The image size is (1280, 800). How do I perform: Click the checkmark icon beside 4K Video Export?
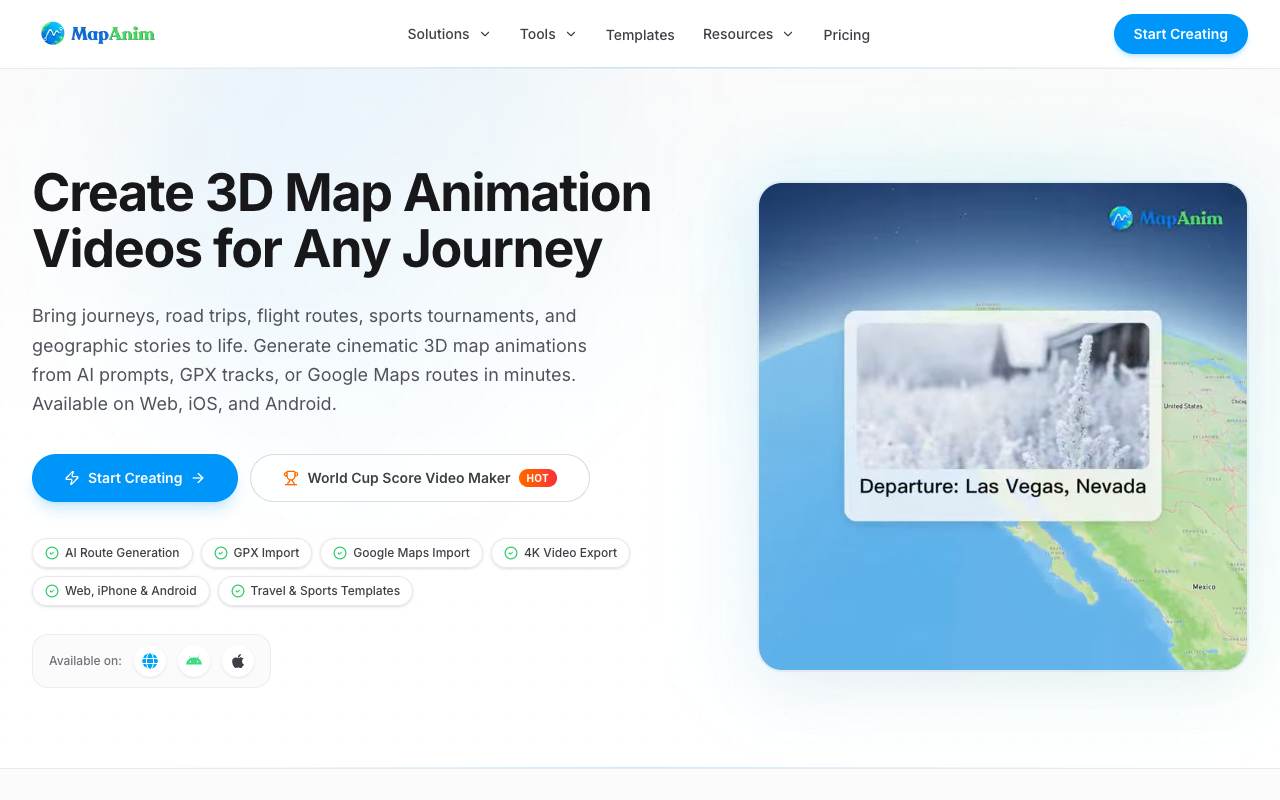point(511,553)
